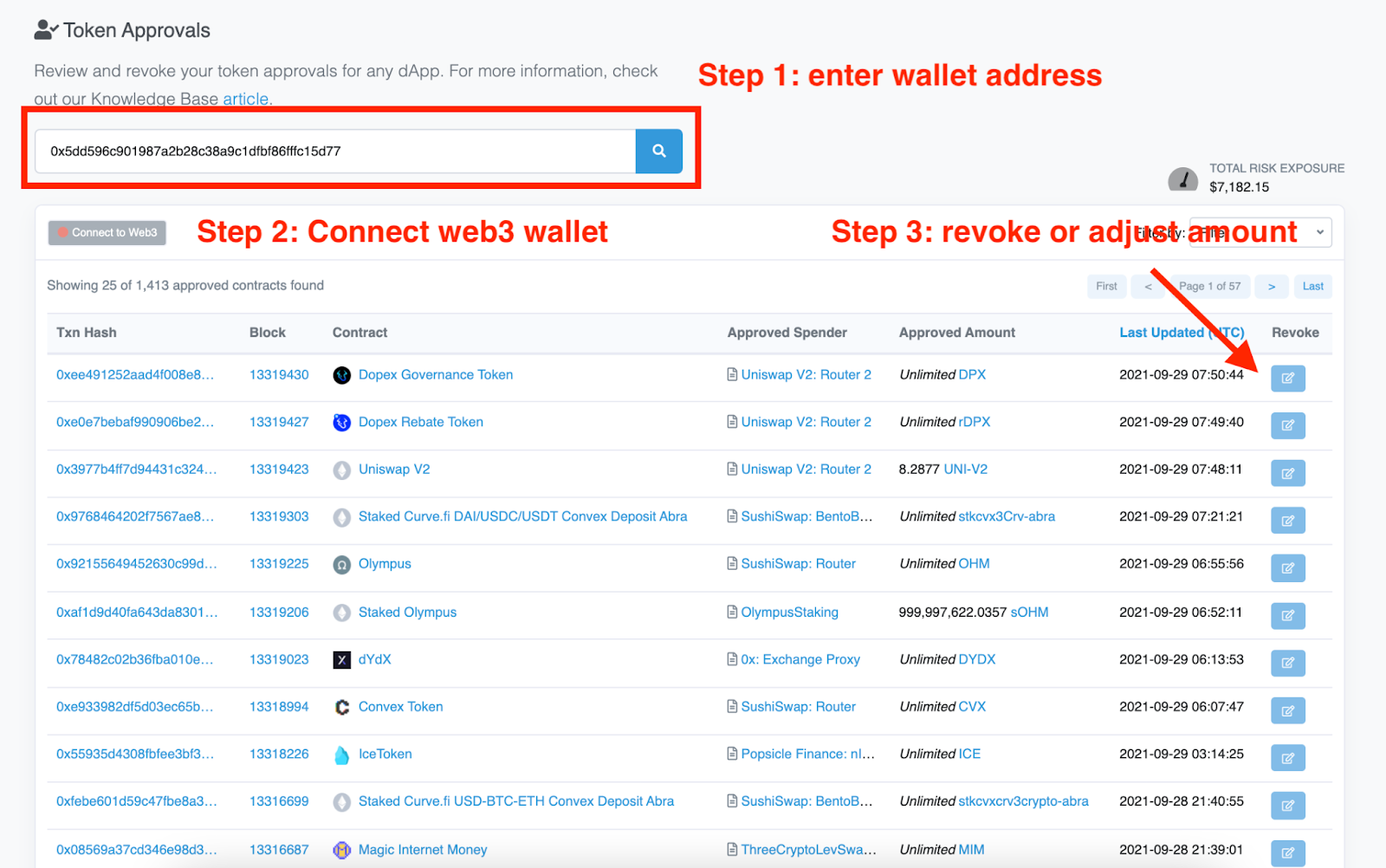Open the Dopex Governance Token contract link
1386x868 pixels.
436,375
